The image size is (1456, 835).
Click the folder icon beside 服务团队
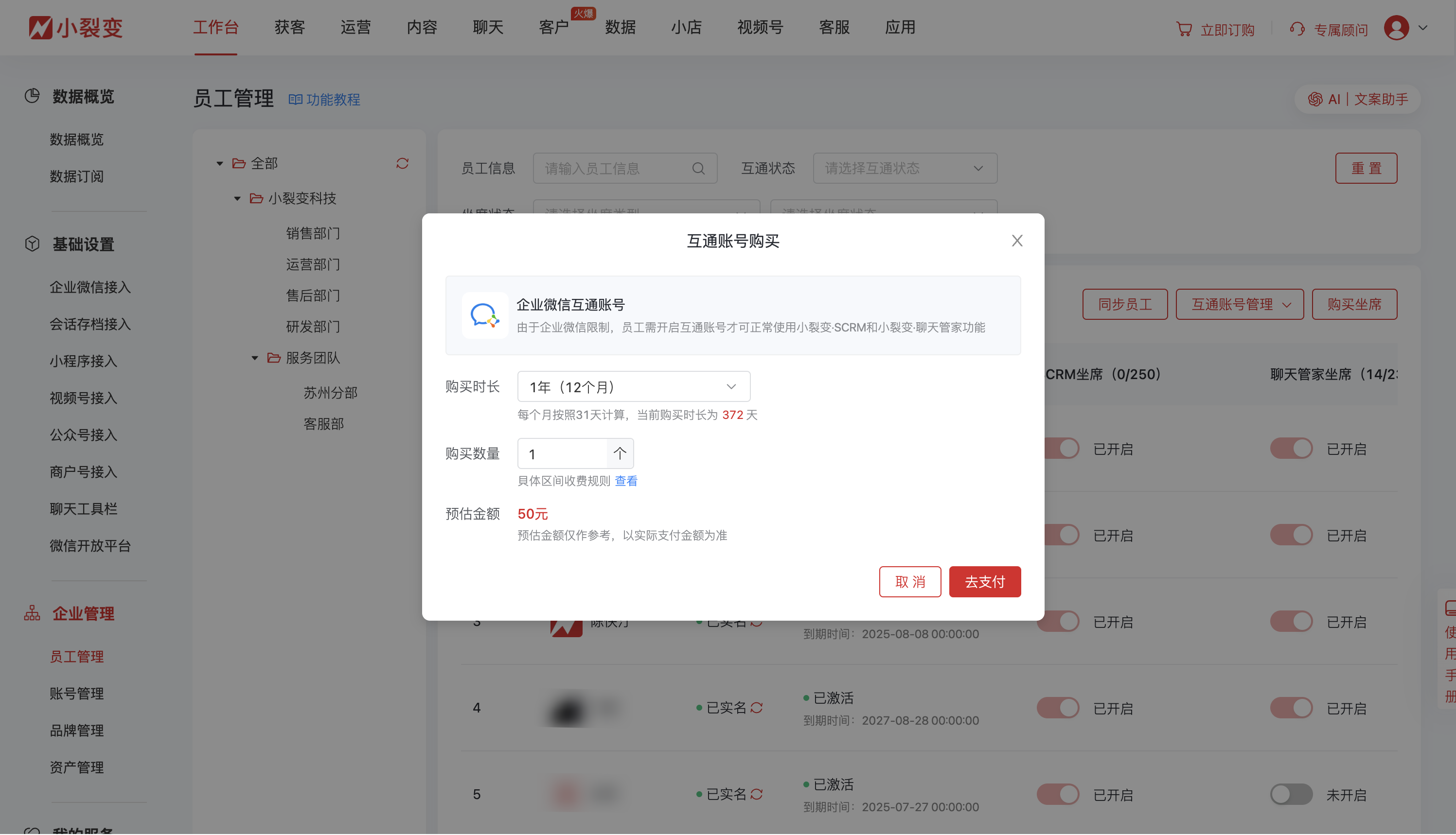click(274, 358)
